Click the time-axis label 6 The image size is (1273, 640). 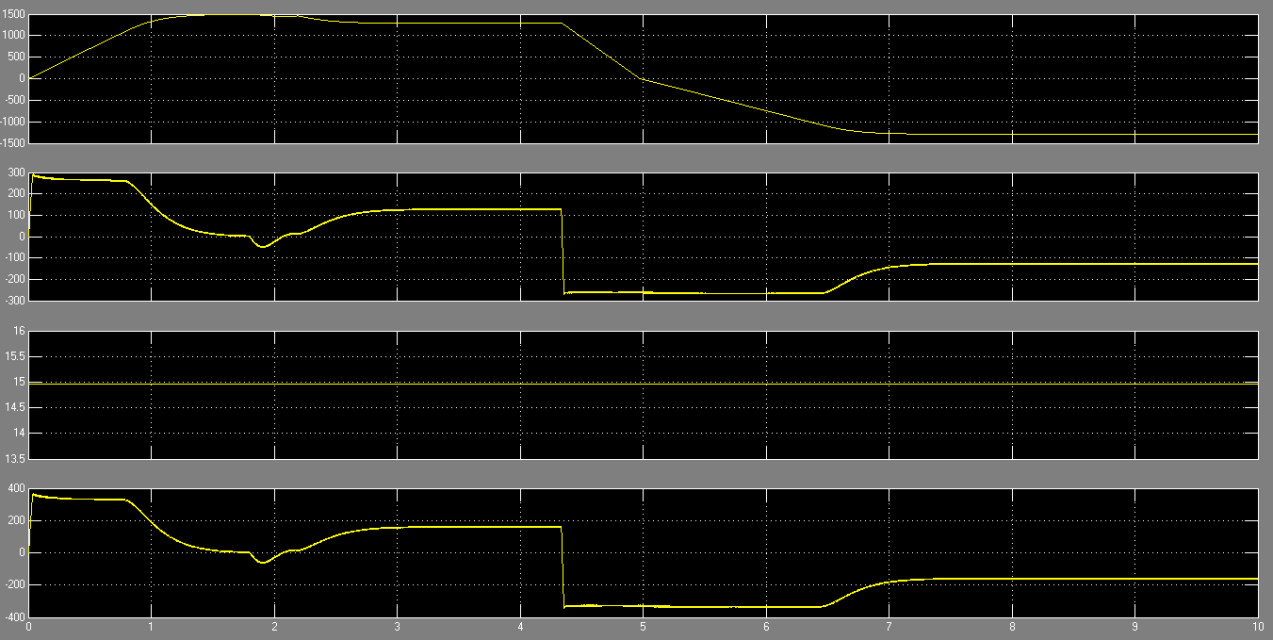point(766,627)
